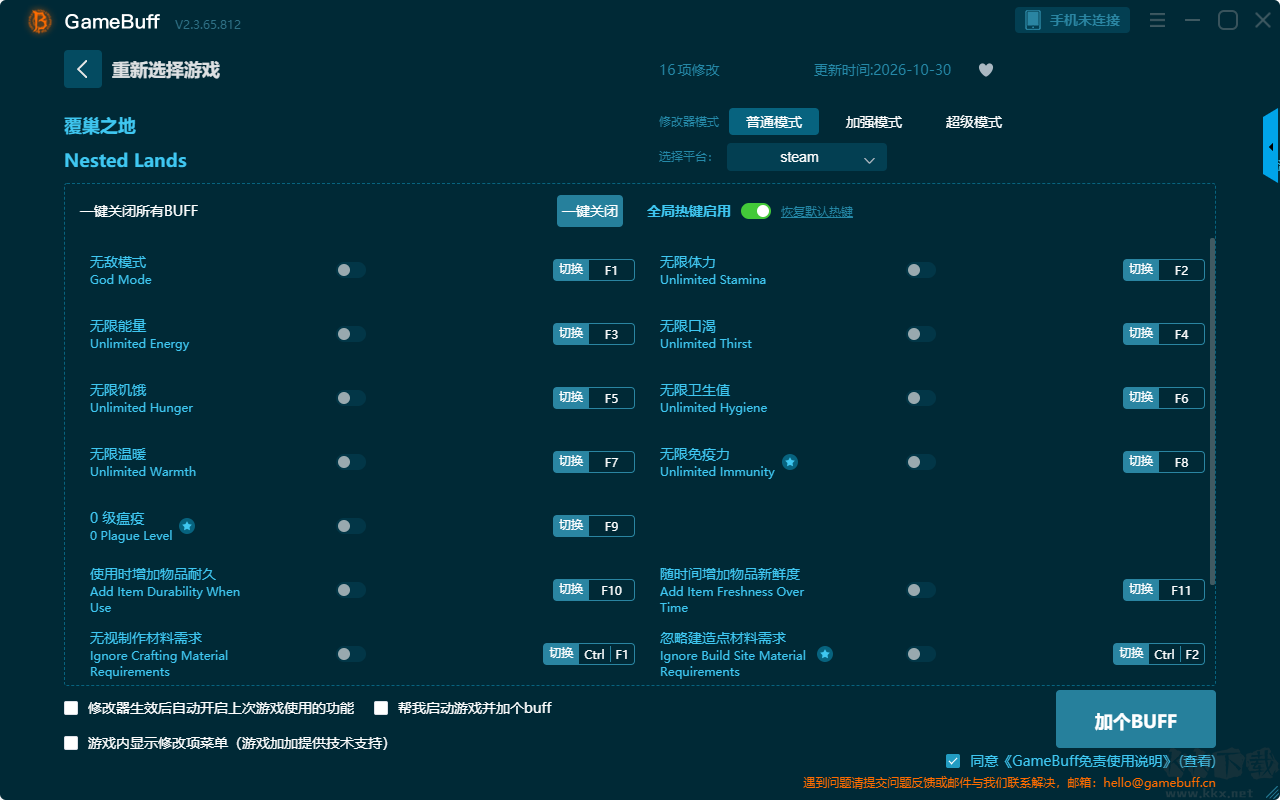Open the F1 hotkey selector for God Mode

pyautogui.click(x=611, y=270)
